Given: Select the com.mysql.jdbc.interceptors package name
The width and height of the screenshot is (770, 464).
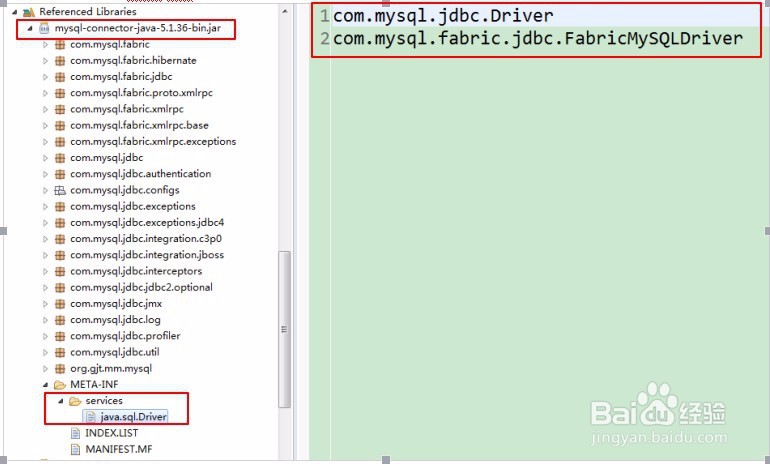Looking at the screenshot, I should [x=136, y=272].
